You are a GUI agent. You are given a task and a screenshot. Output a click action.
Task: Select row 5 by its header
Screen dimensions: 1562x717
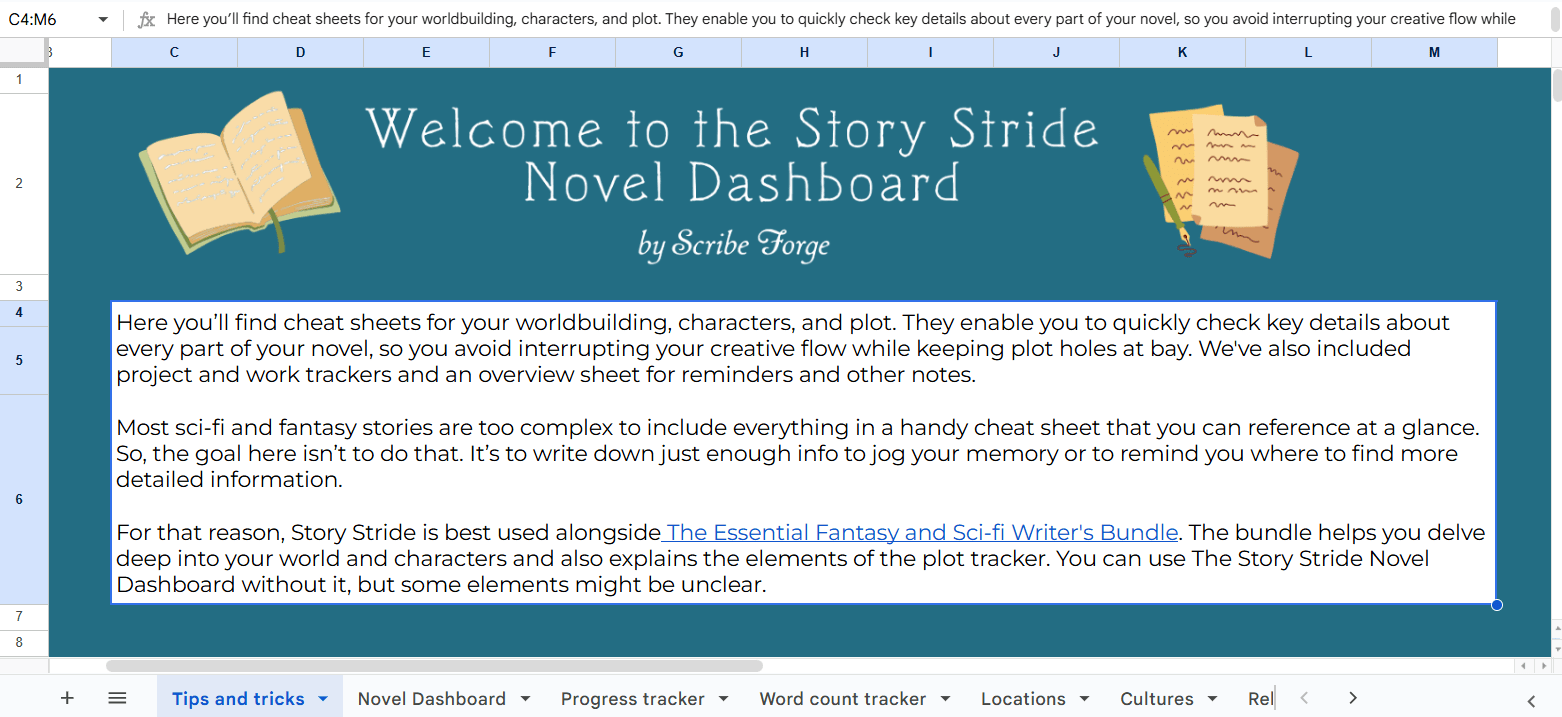18,359
